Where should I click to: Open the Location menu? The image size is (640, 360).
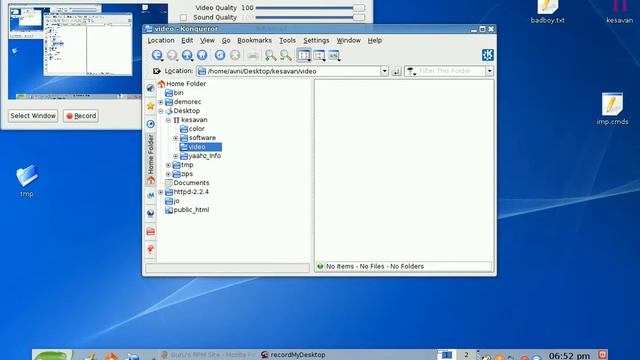tap(161, 40)
